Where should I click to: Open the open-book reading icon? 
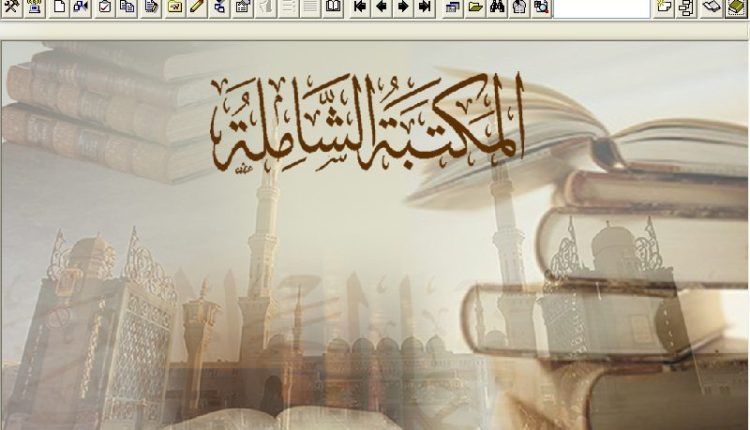click(333, 7)
